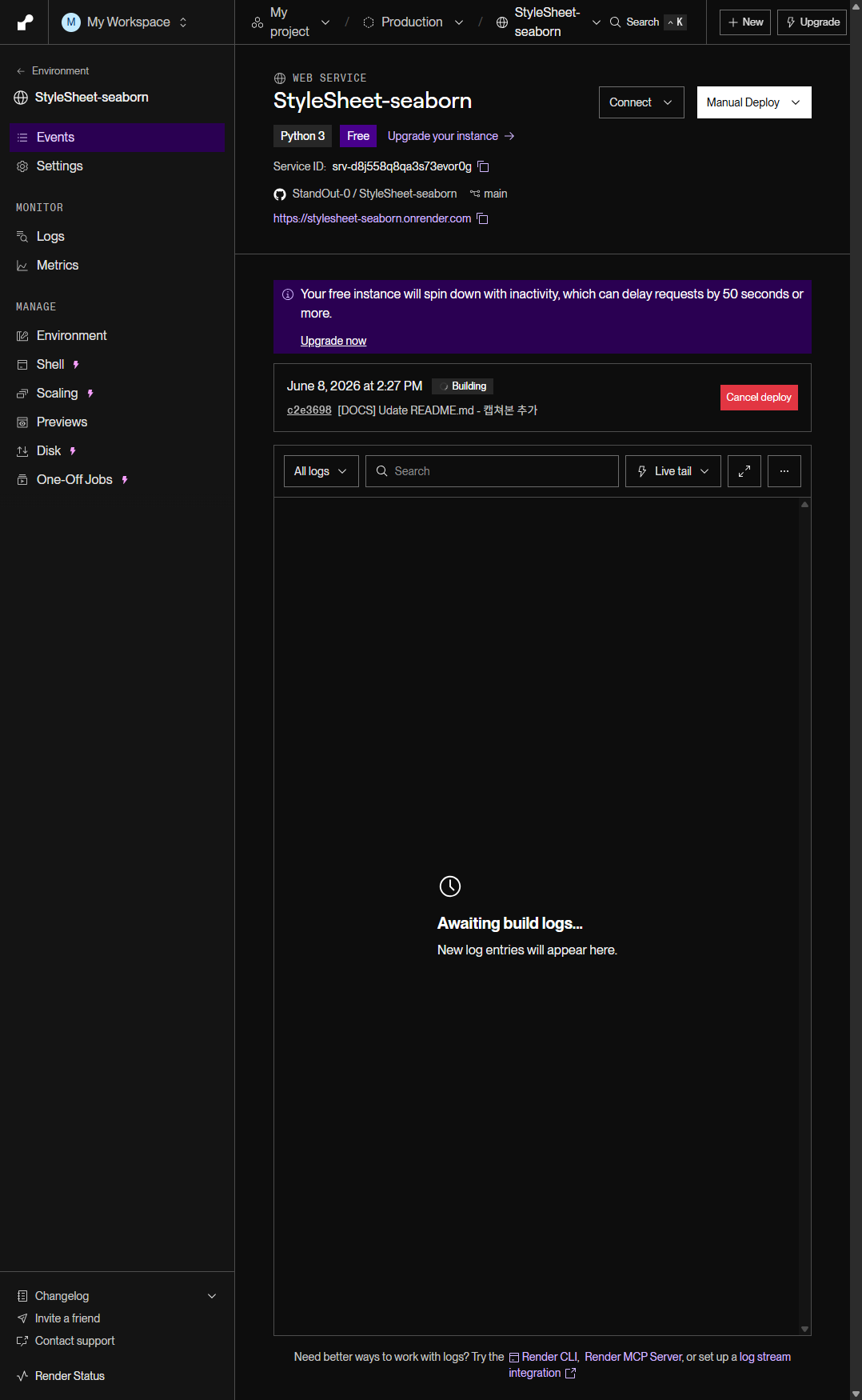Copy the service URL
The height and width of the screenshot is (1400, 862).
click(x=482, y=218)
